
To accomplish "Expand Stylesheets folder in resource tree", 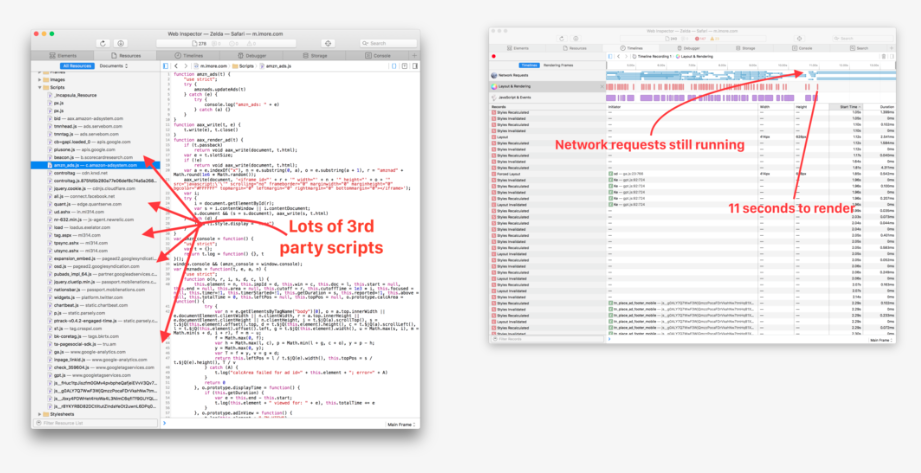I will point(40,414).
